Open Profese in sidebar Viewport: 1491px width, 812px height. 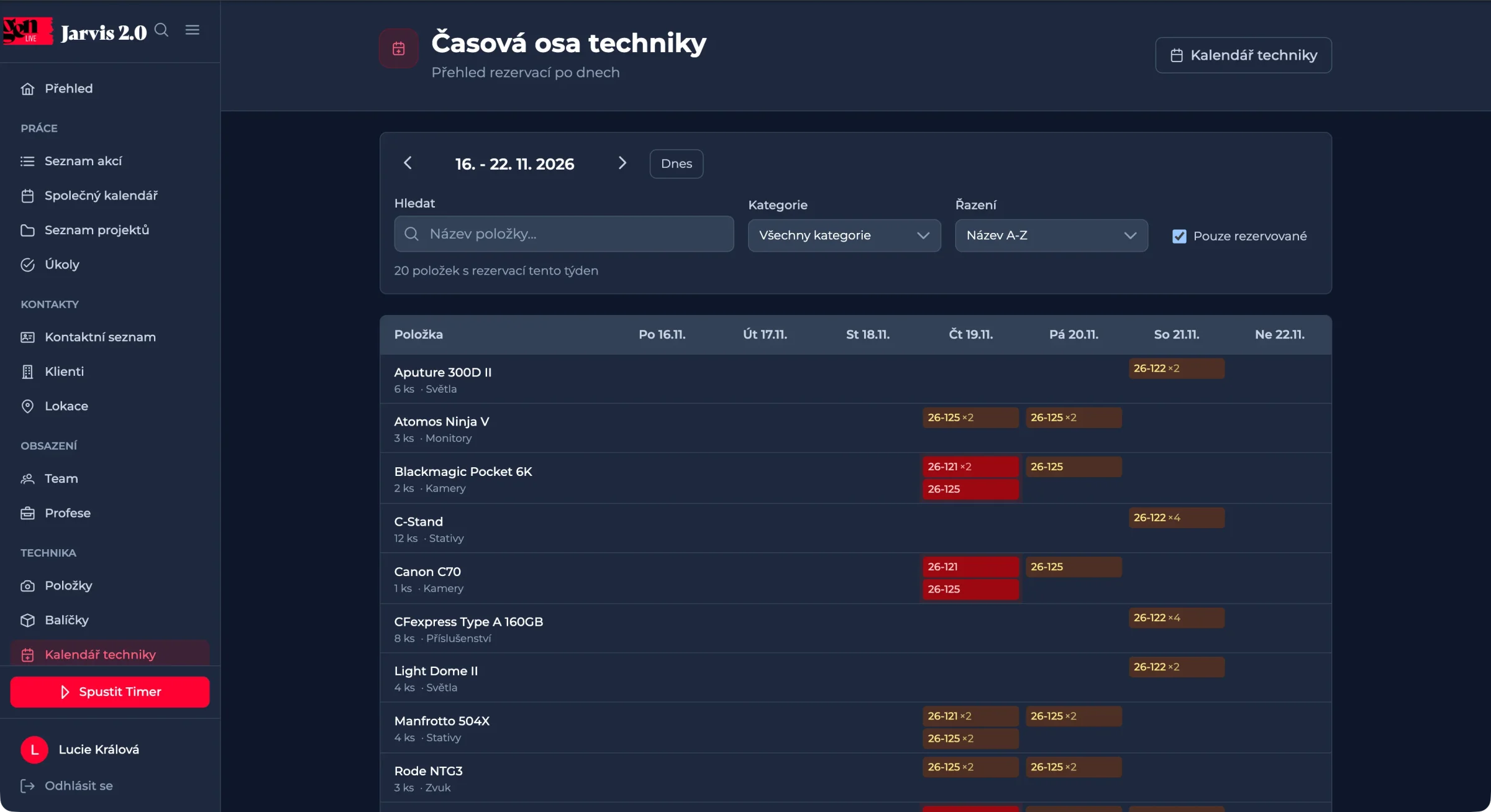(110, 513)
